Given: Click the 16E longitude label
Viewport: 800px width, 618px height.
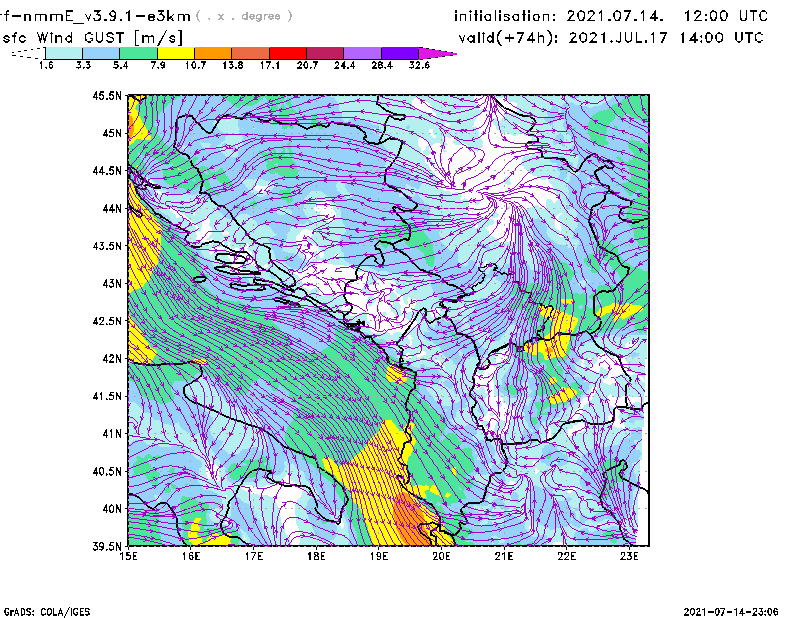Looking at the screenshot, I should pos(191,556).
